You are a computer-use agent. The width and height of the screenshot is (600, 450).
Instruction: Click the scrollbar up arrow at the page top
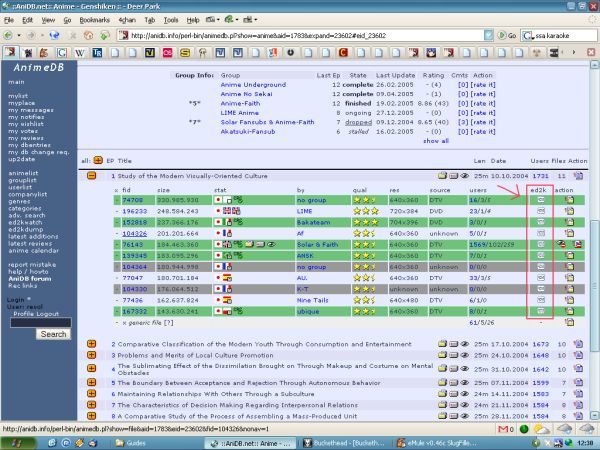coord(594,65)
